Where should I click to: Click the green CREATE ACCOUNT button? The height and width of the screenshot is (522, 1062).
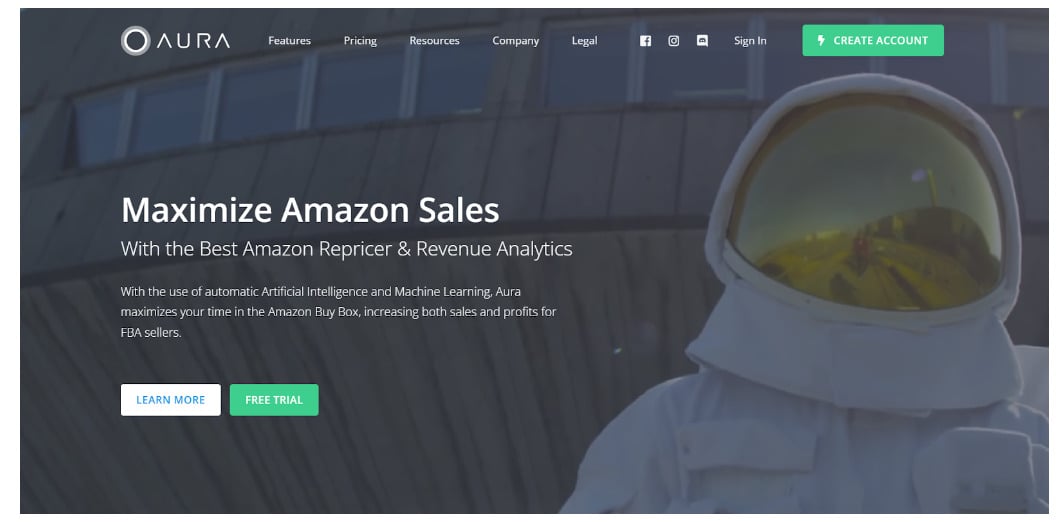tap(873, 41)
